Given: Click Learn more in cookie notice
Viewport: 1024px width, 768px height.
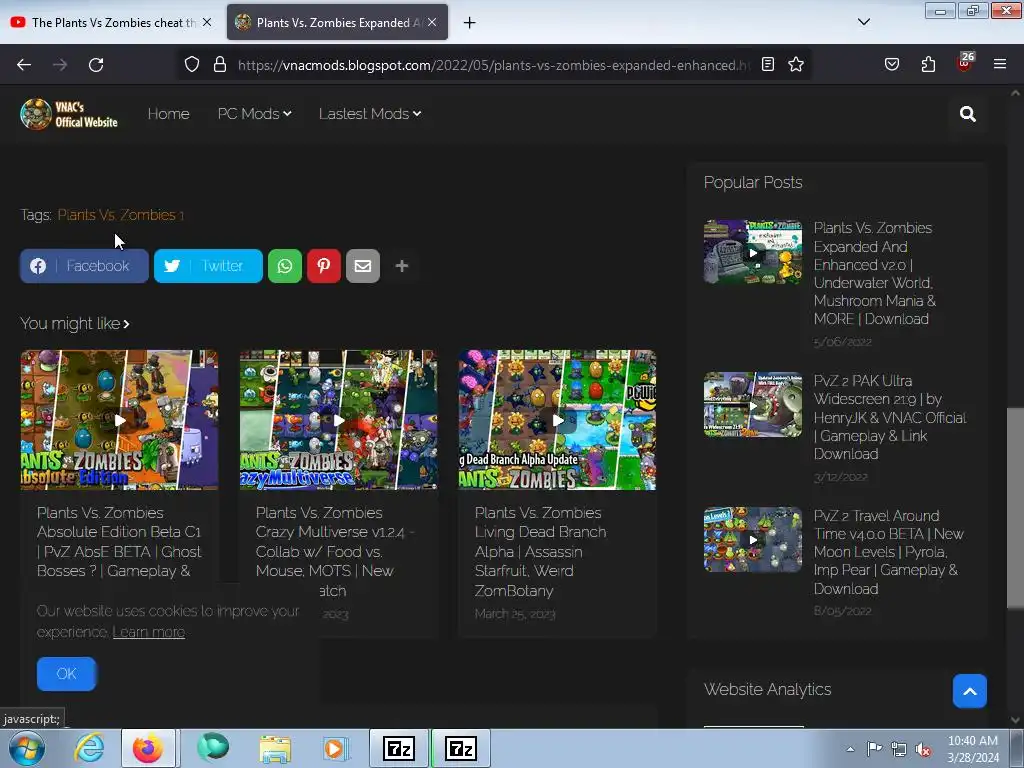Looking at the screenshot, I should coord(149,632).
